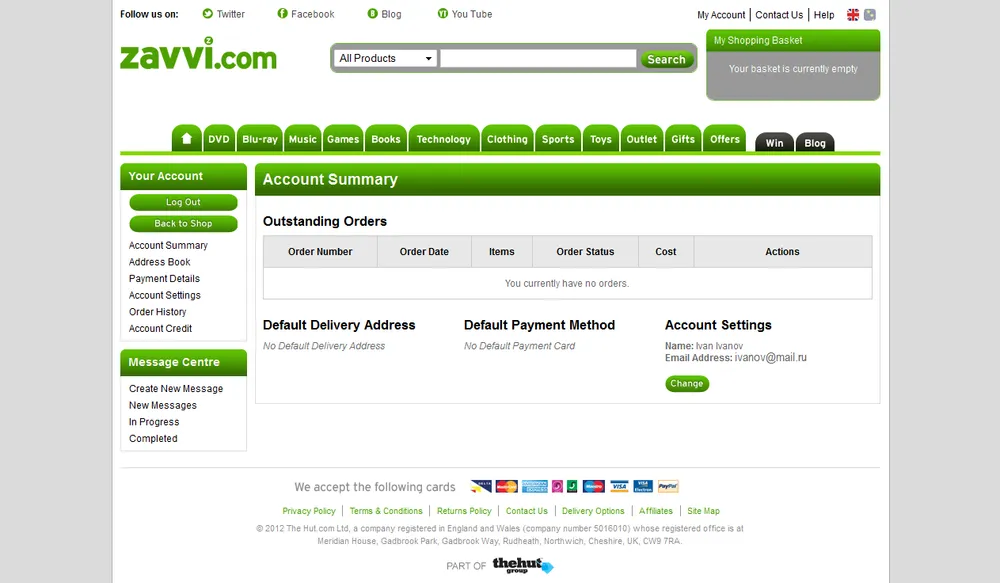Open New Messages link
Image resolution: width=1000 pixels, height=583 pixels.
click(x=163, y=405)
